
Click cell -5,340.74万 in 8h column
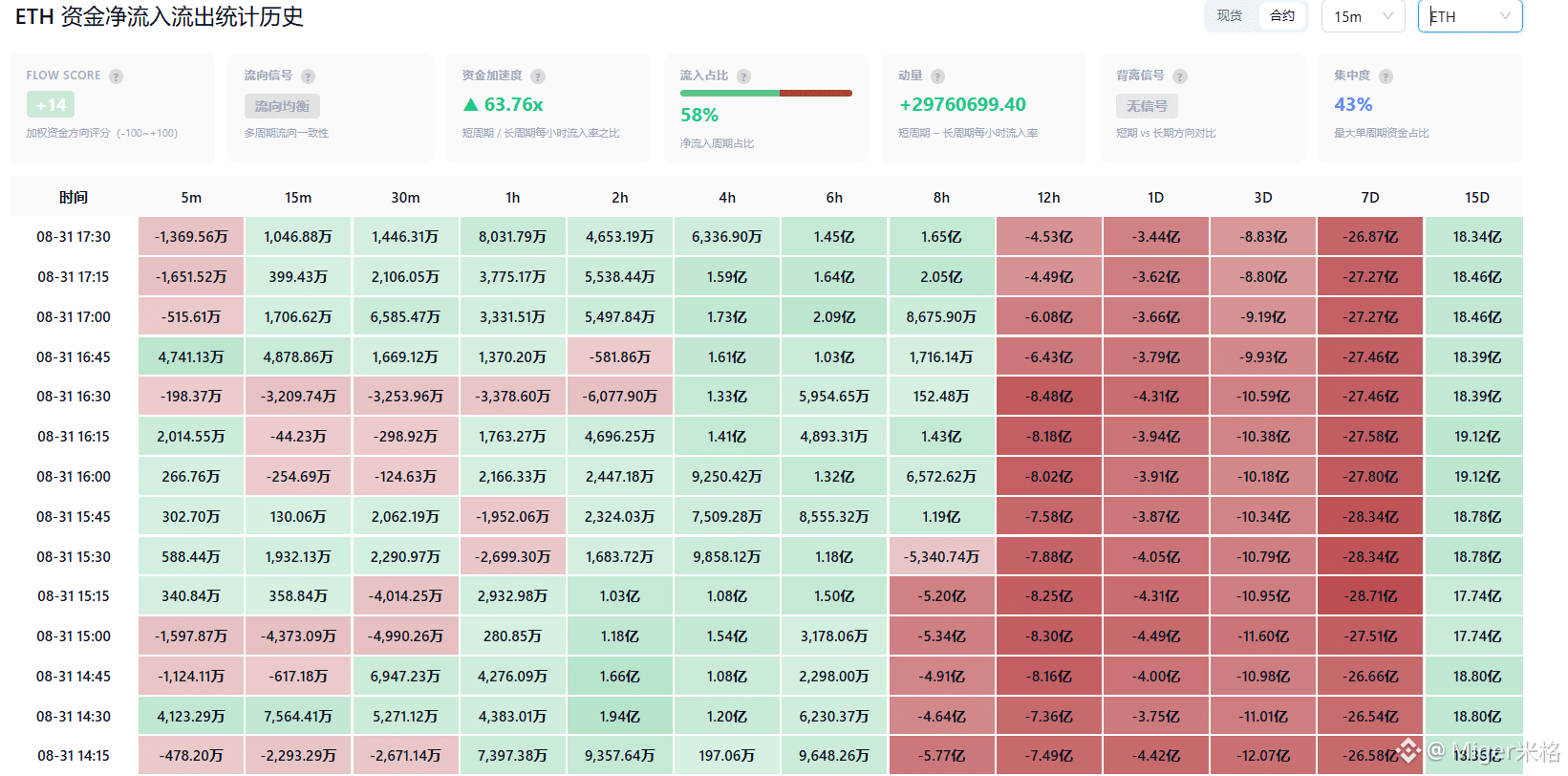[941, 556]
